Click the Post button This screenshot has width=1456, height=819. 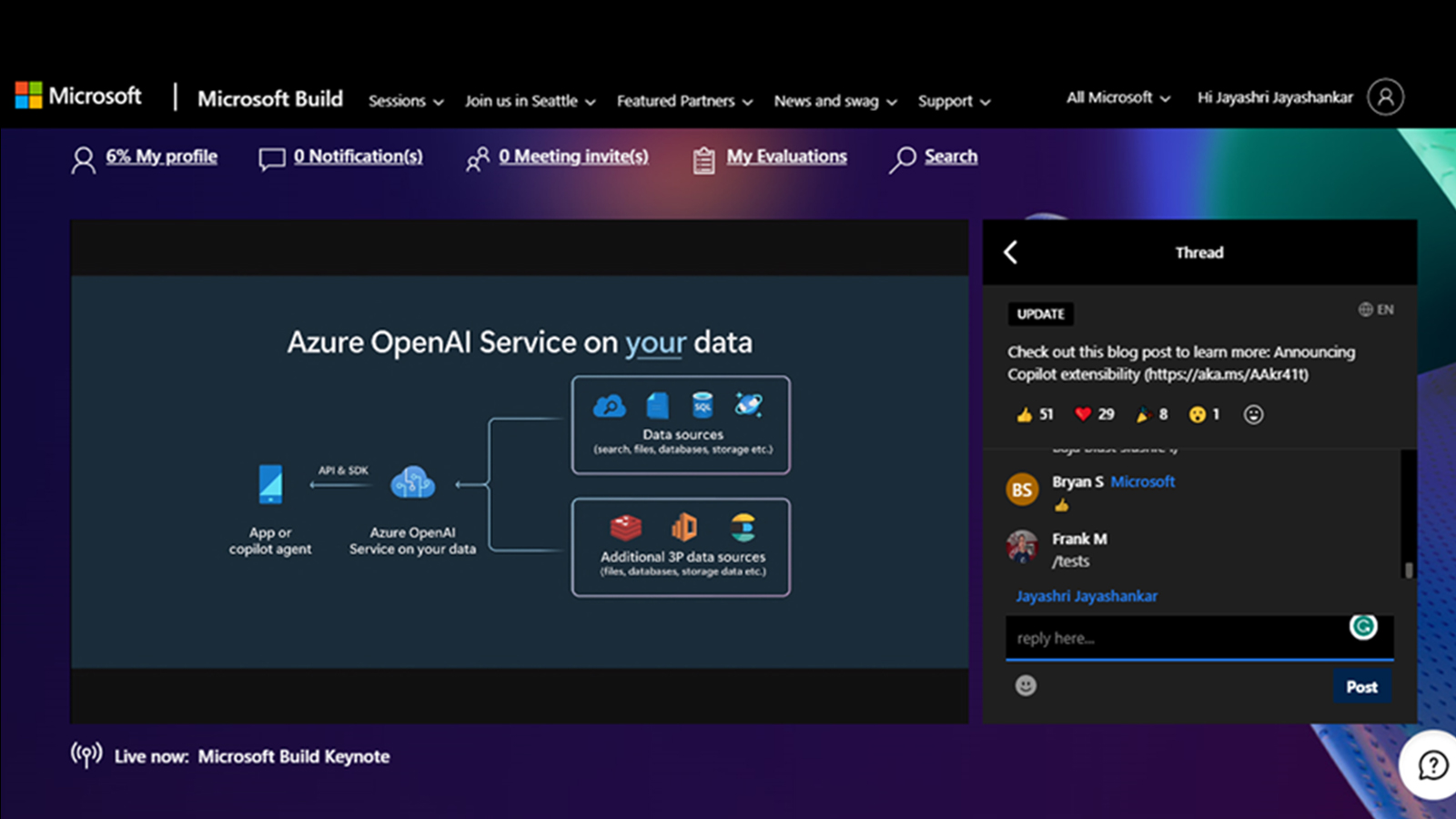[x=1361, y=687]
